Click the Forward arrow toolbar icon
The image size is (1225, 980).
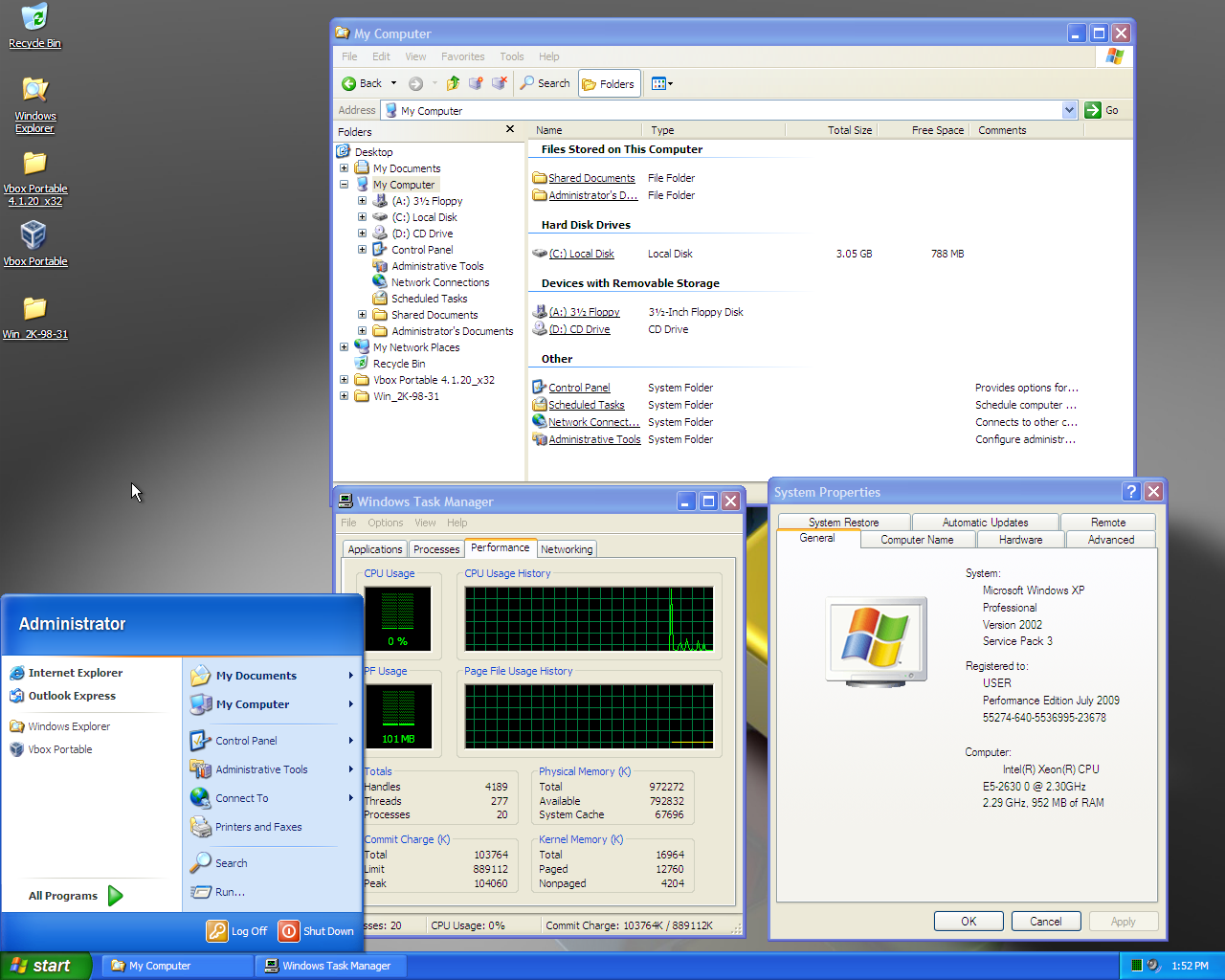click(415, 83)
